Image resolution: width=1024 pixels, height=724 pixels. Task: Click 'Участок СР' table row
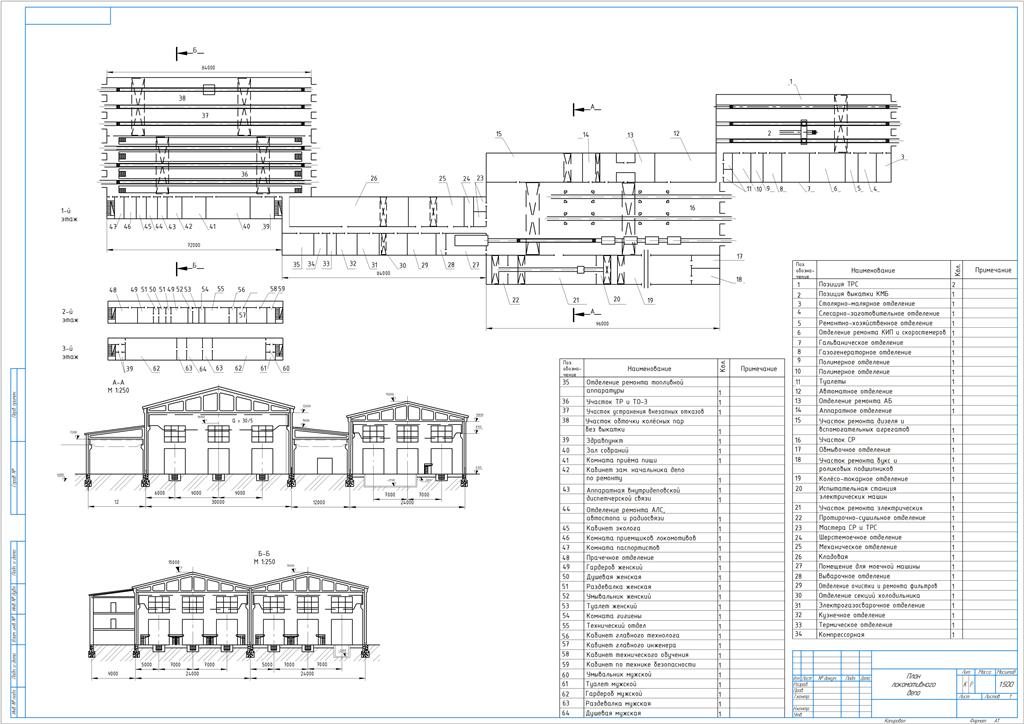pos(904,440)
